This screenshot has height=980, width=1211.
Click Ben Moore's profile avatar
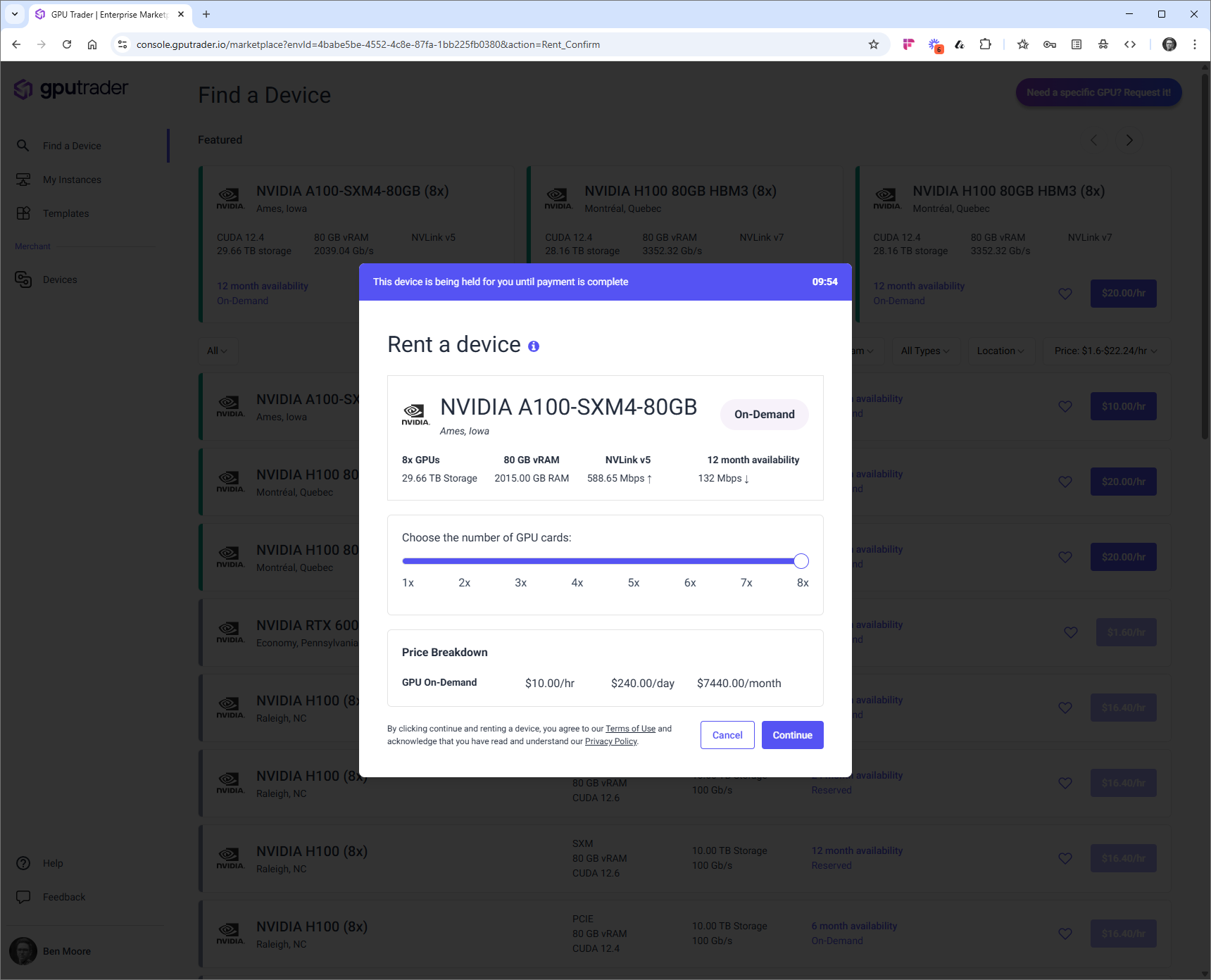(23, 951)
